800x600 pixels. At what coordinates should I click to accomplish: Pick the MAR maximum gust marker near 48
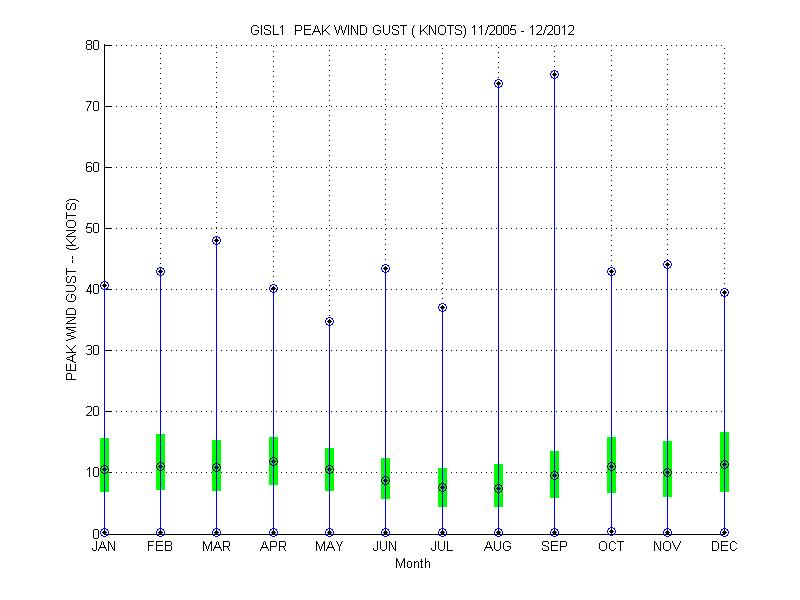[x=216, y=241]
